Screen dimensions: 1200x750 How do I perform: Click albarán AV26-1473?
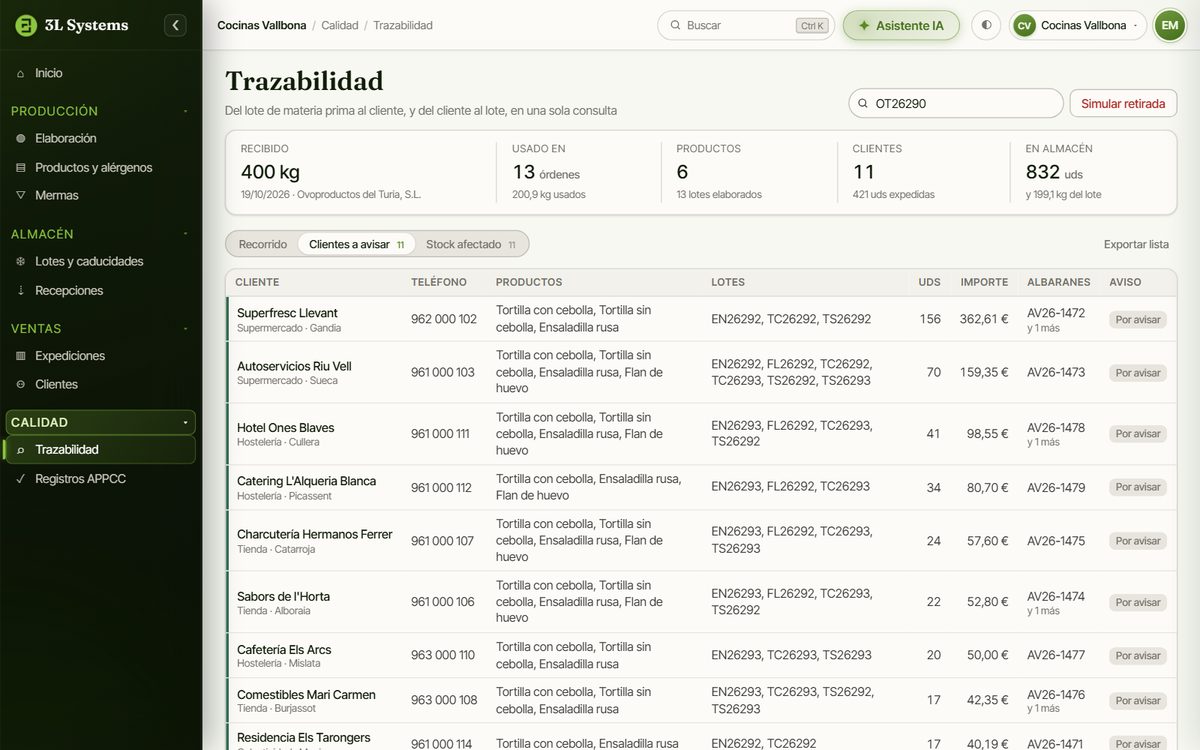point(1056,372)
